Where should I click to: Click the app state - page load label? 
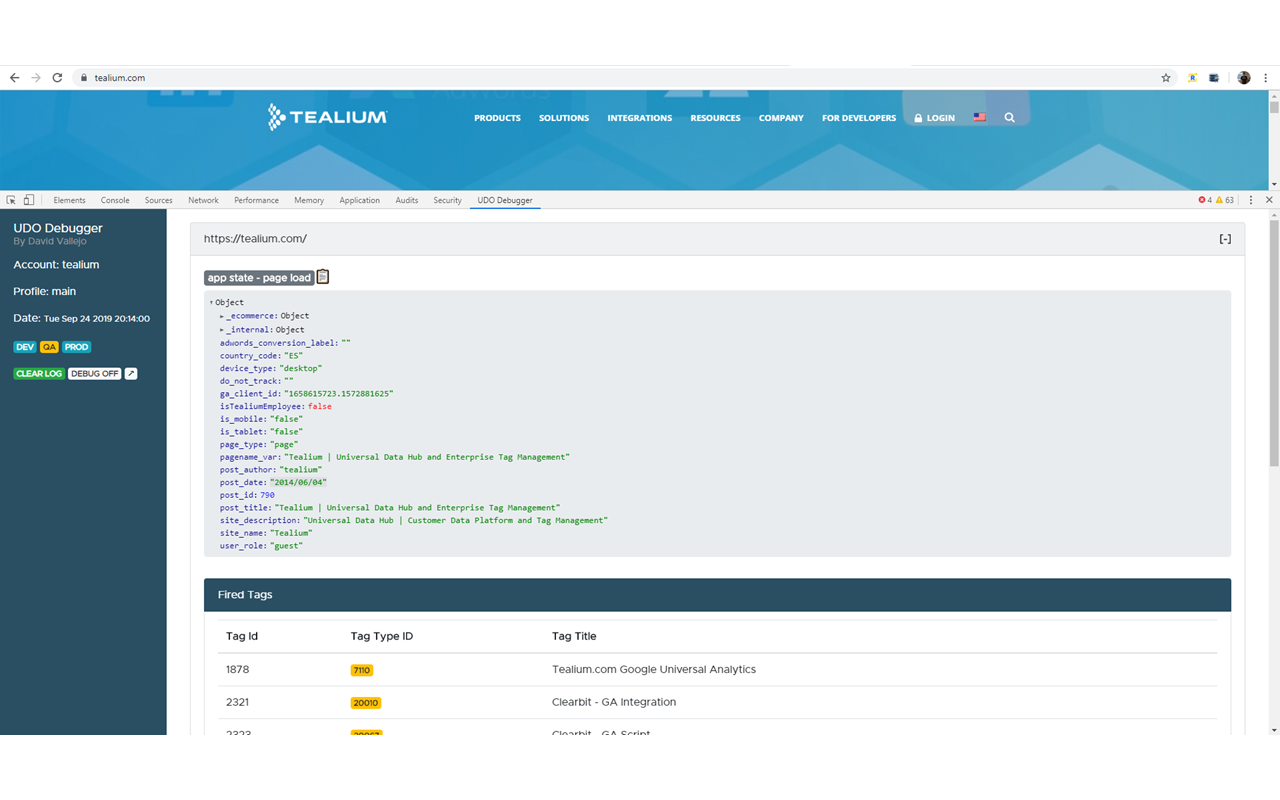259,278
